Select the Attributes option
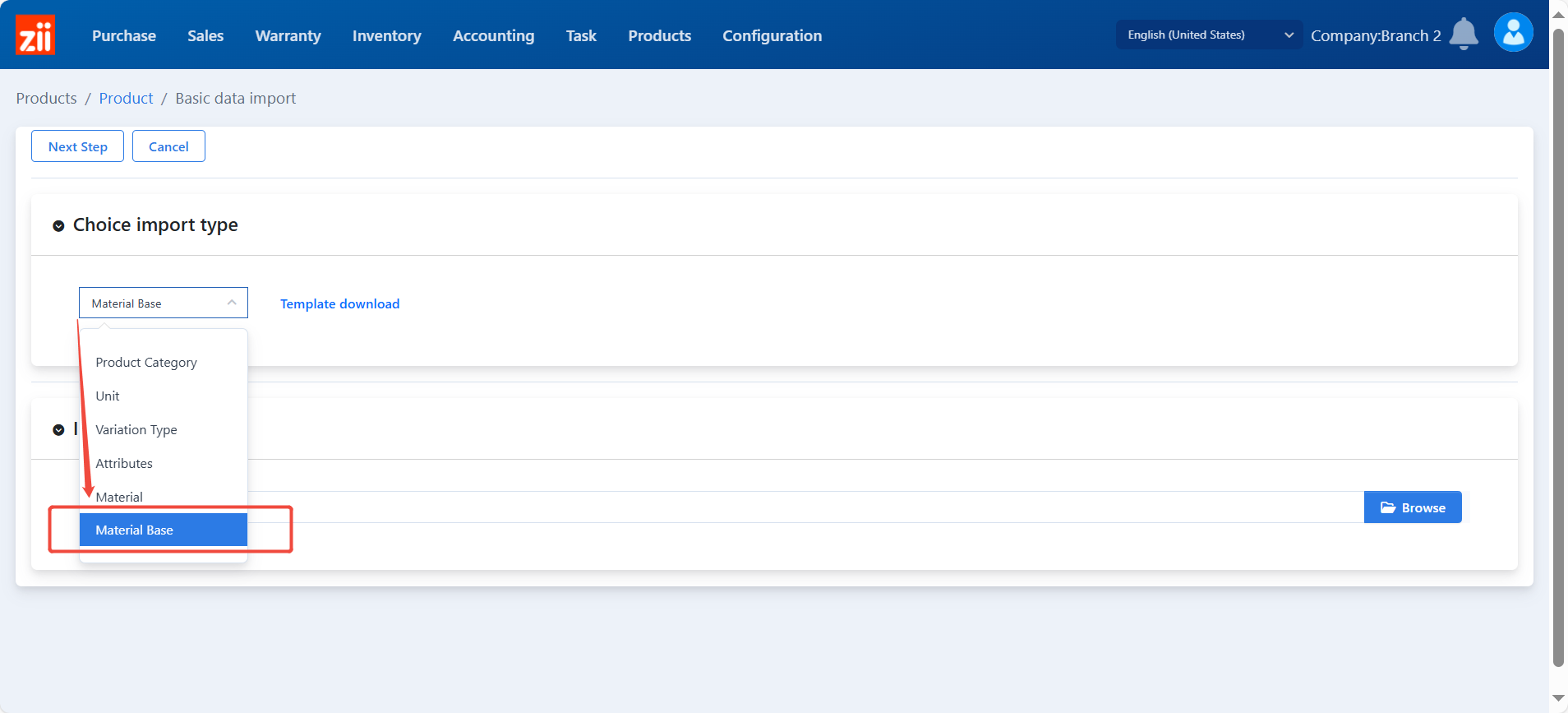Screen dimensions: 1568x713 point(124,464)
